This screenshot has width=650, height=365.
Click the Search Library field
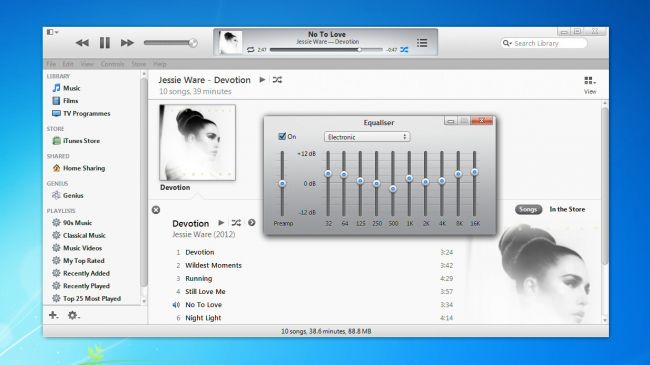tap(544, 43)
